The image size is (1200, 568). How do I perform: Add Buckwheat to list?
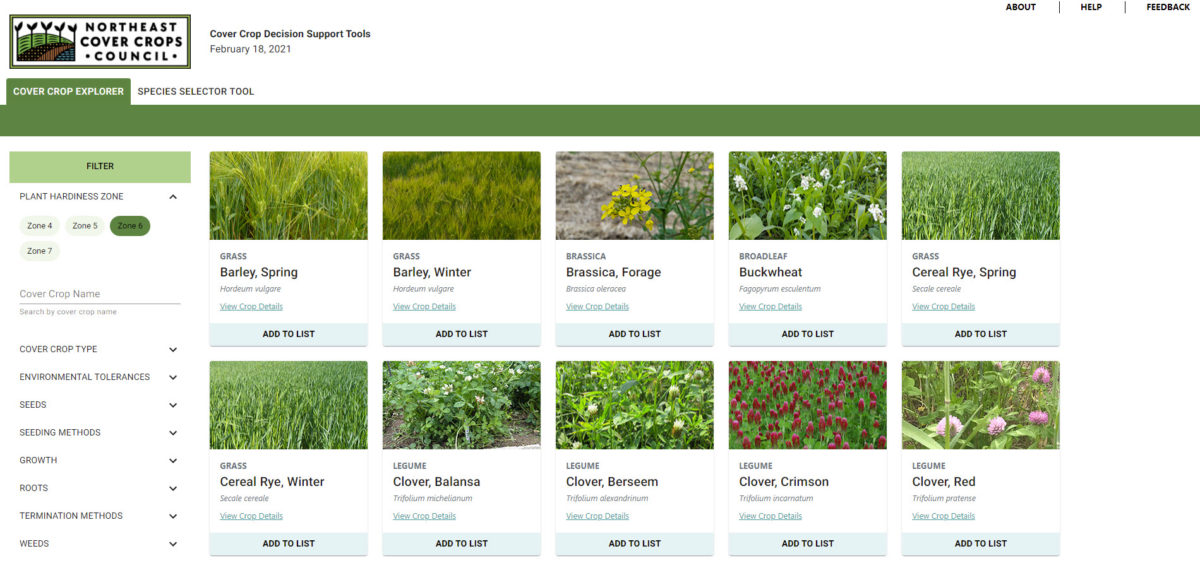808,334
